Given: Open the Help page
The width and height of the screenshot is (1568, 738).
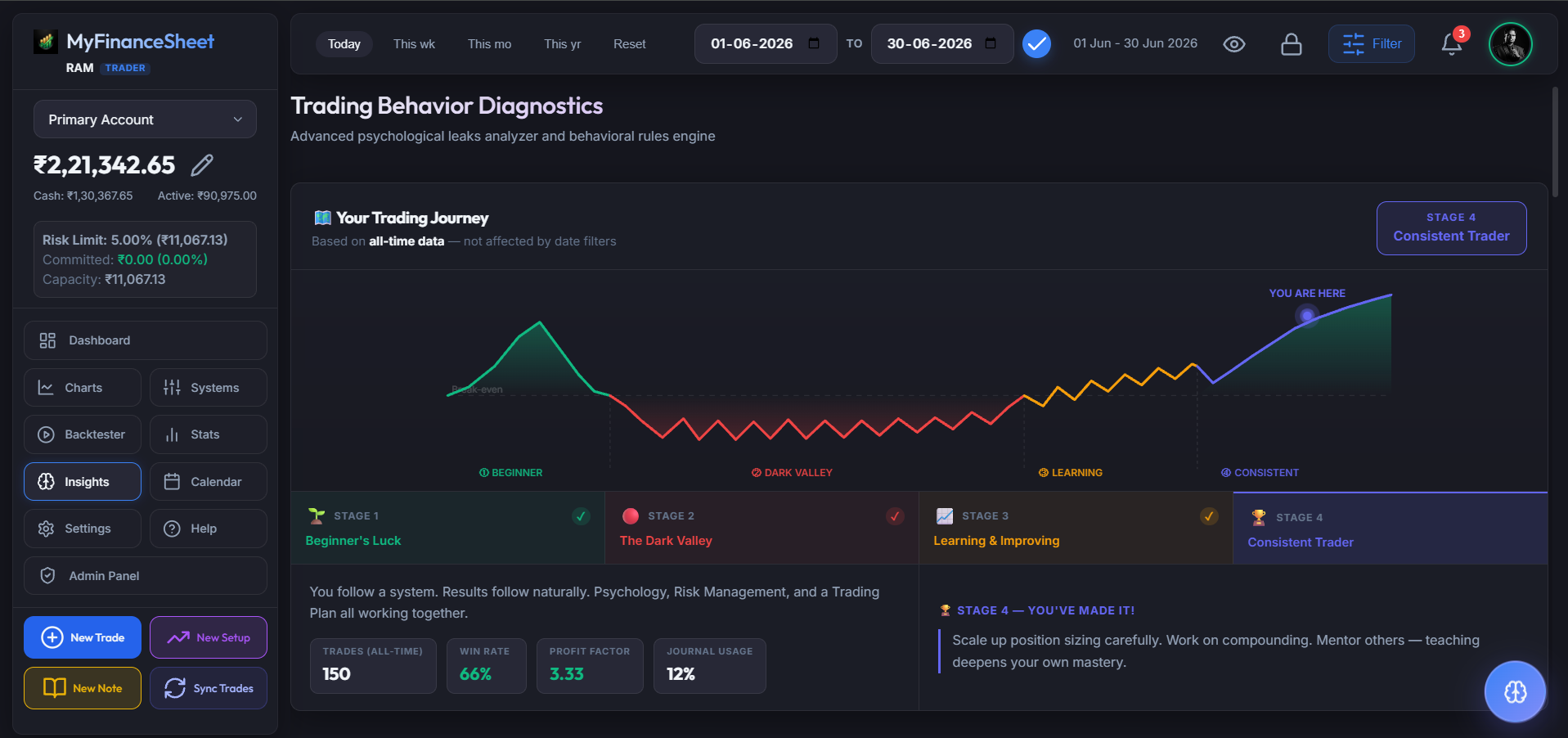Looking at the screenshot, I should click(x=209, y=529).
